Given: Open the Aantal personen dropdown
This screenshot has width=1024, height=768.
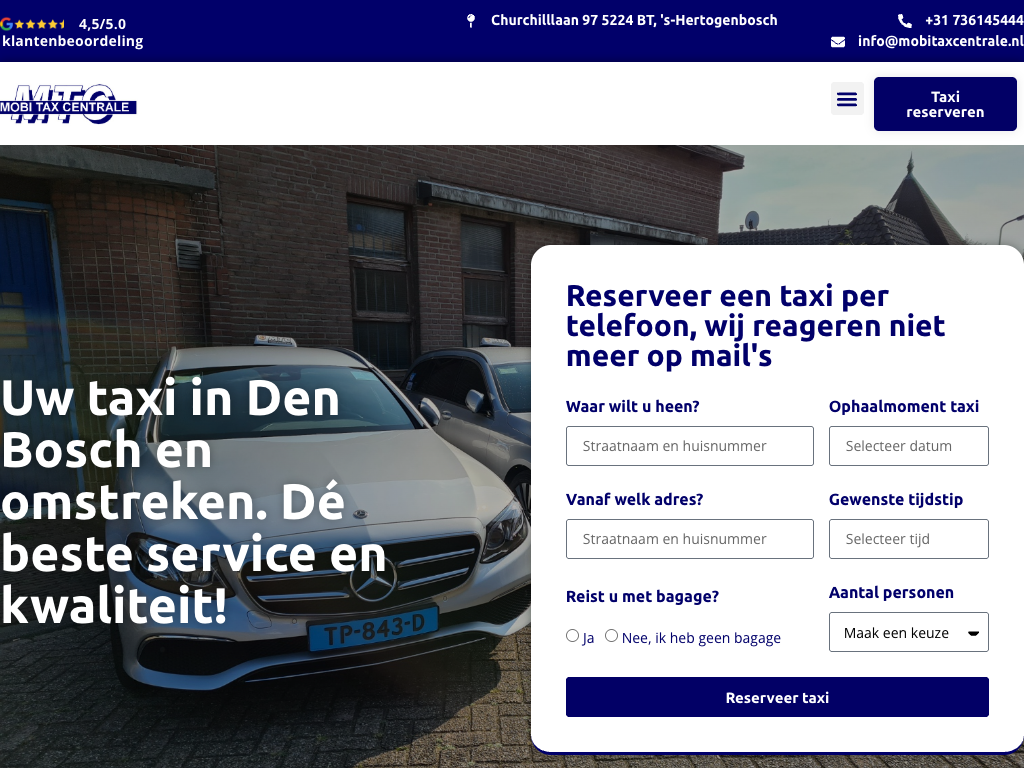Looking at the screenshot, I should [908, 632].
